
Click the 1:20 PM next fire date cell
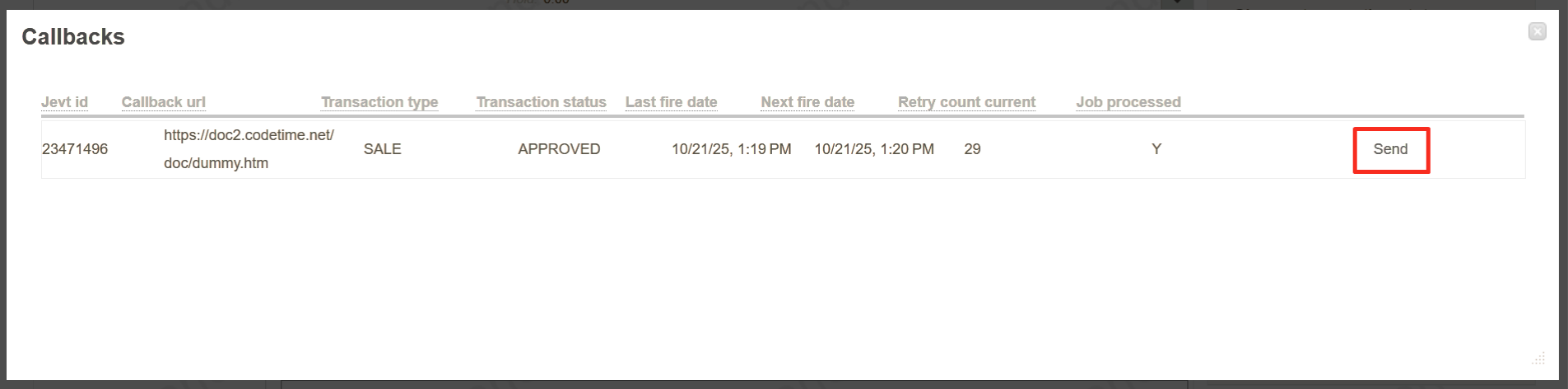click(874, 149)
